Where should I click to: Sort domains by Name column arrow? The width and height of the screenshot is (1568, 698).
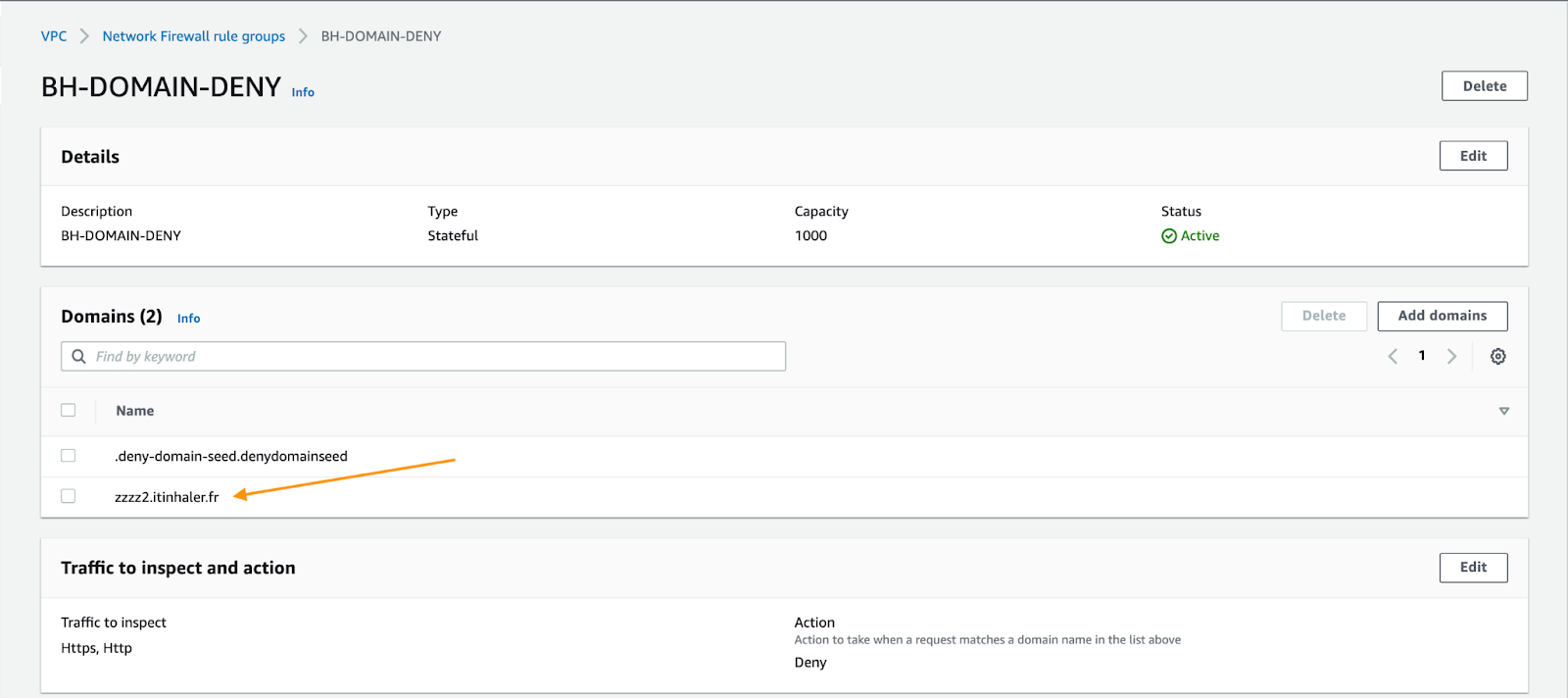coord(1503,412)
